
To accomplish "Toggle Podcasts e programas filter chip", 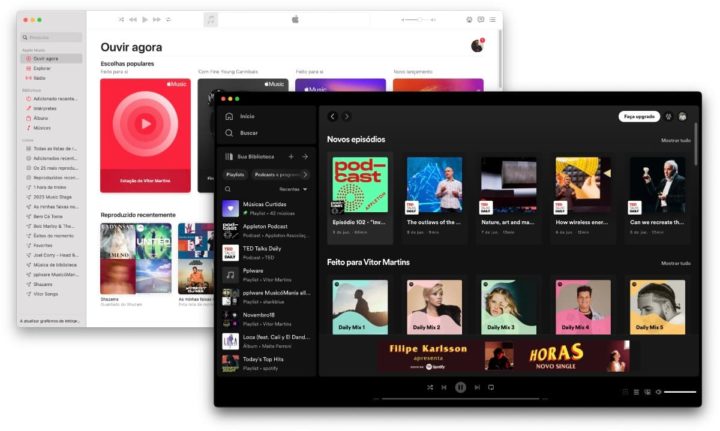I will (x=276, y=174).
